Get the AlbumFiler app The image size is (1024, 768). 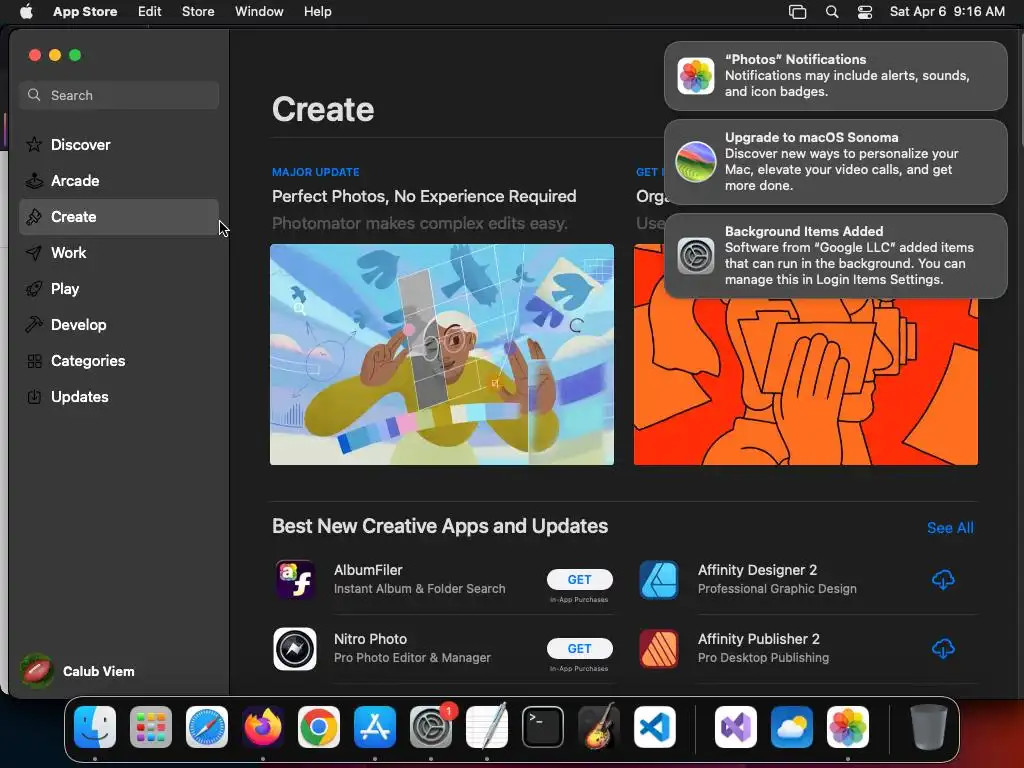pyautogui.click(x=579, y=579)
